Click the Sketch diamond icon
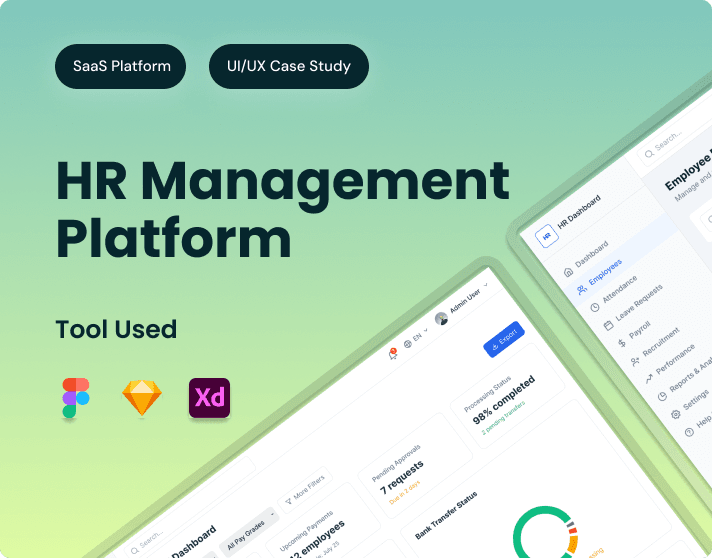The height and width of the screenshot is (558, 712). click(x=142, y=398)
